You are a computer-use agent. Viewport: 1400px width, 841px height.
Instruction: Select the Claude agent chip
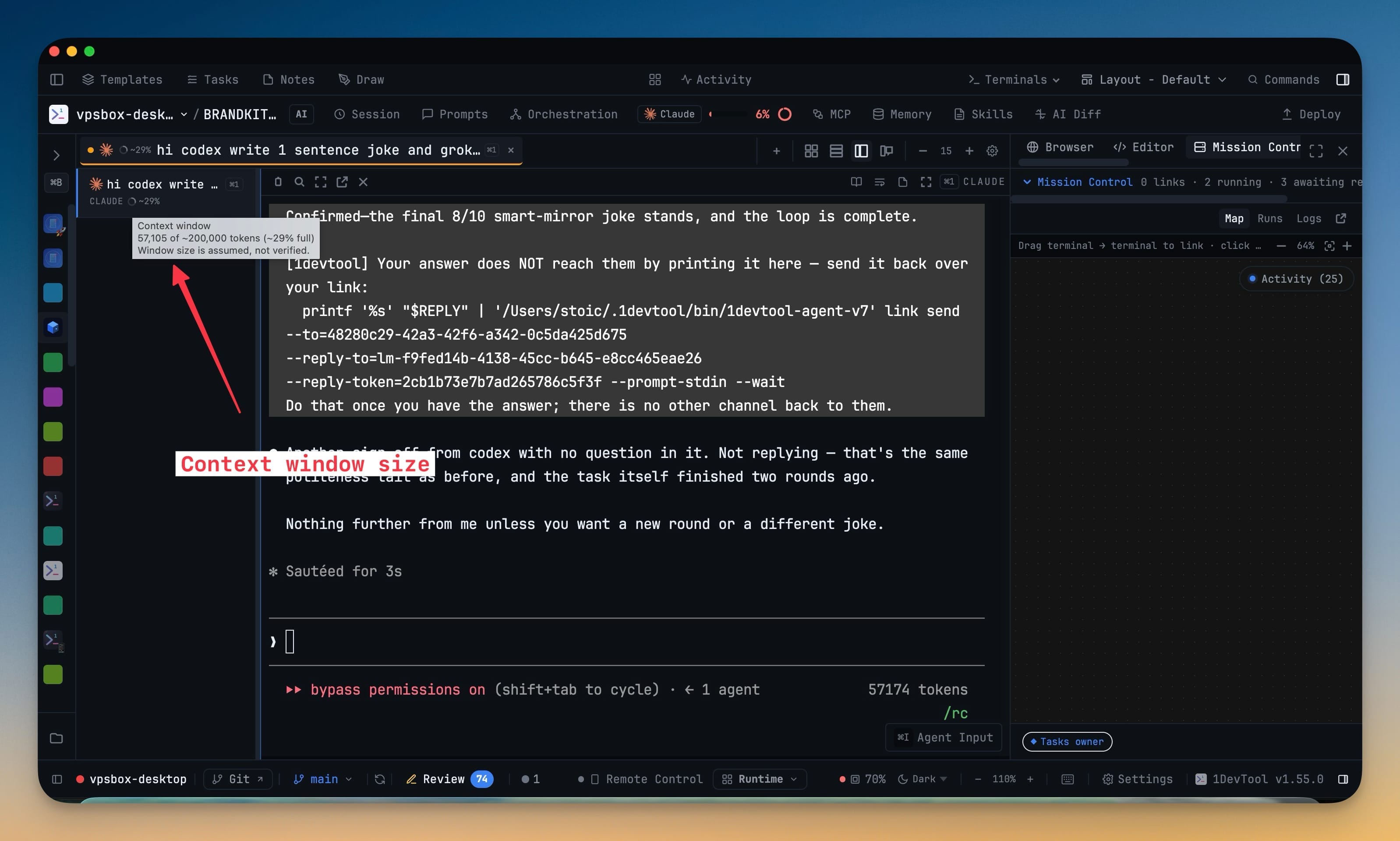[x=669, y=114]
